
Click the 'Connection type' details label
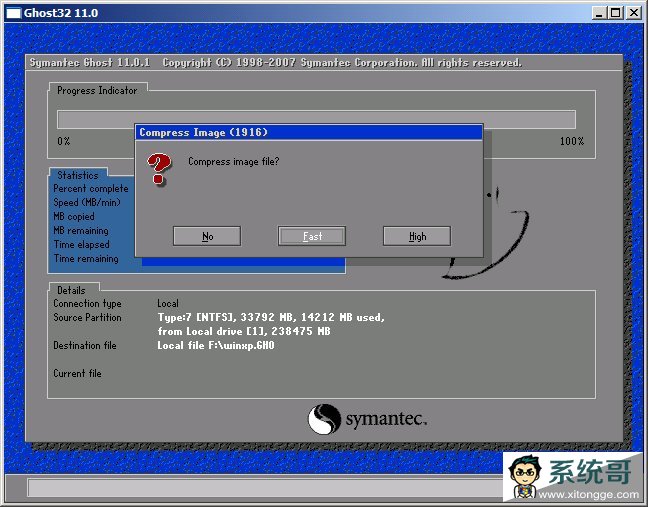pos(88,304)
